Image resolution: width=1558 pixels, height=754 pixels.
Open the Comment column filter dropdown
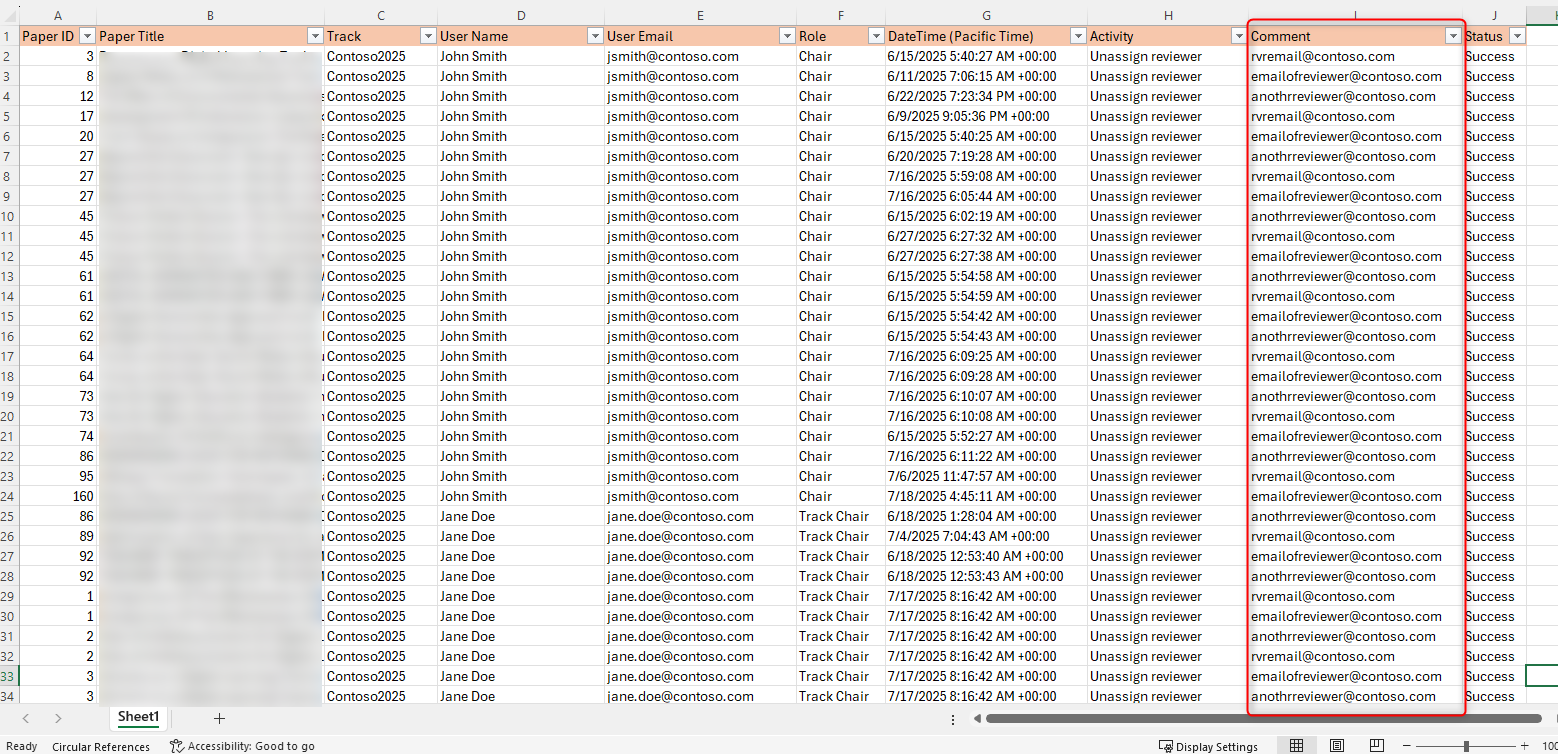[x=1453, y=35]
